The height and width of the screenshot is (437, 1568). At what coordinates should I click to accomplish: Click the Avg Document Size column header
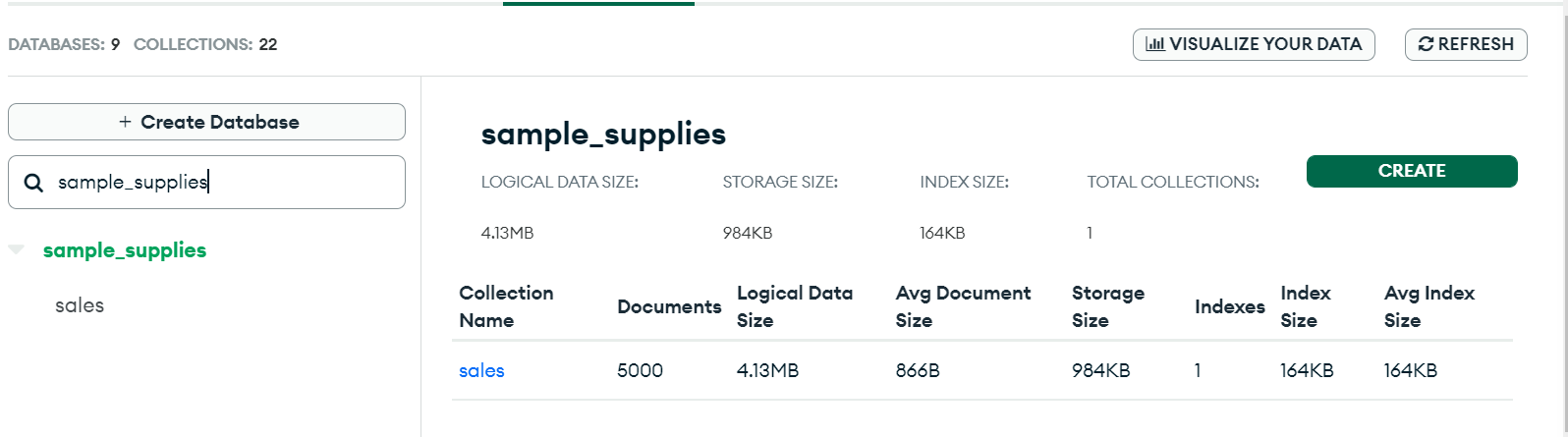click(x=963, y=306)
